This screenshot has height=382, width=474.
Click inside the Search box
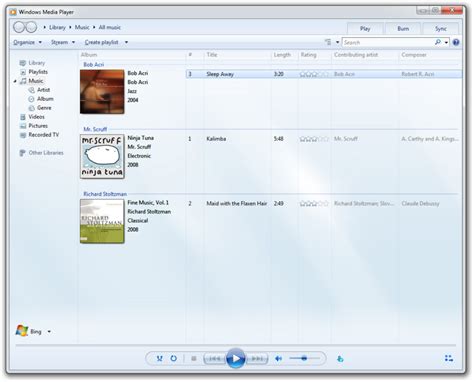(x=388, y=42)
